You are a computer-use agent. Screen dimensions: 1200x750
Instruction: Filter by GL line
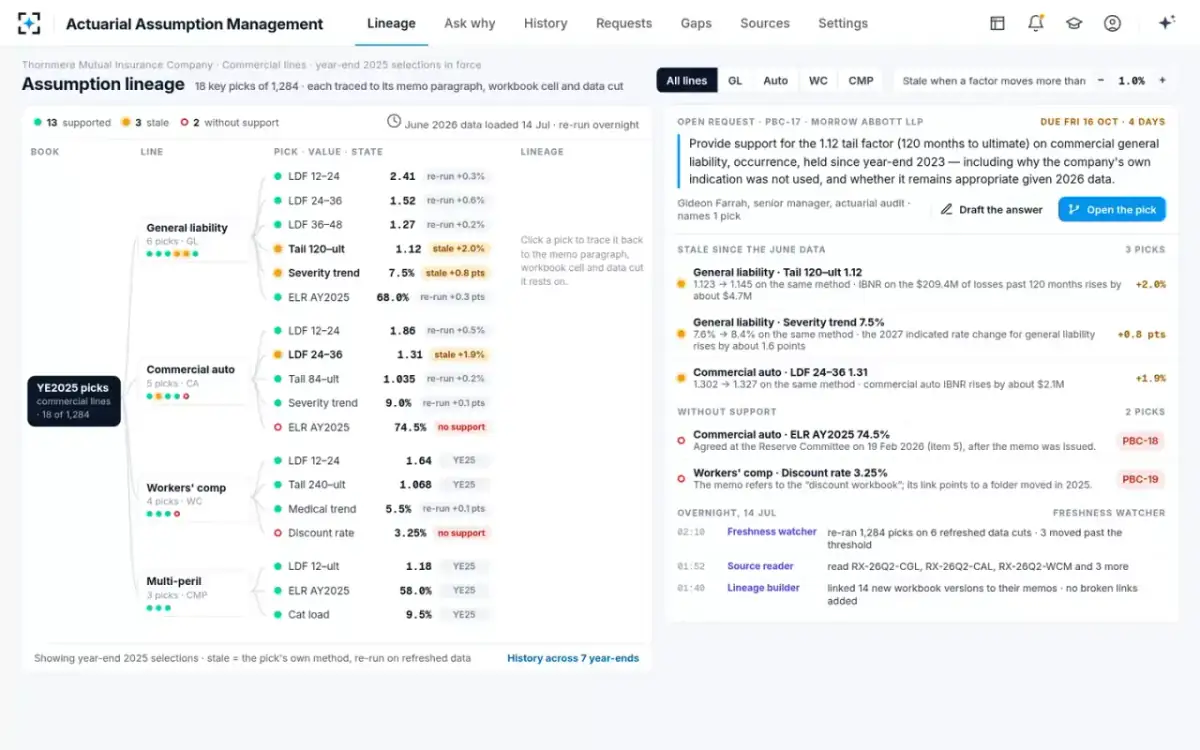coord(735,81)
